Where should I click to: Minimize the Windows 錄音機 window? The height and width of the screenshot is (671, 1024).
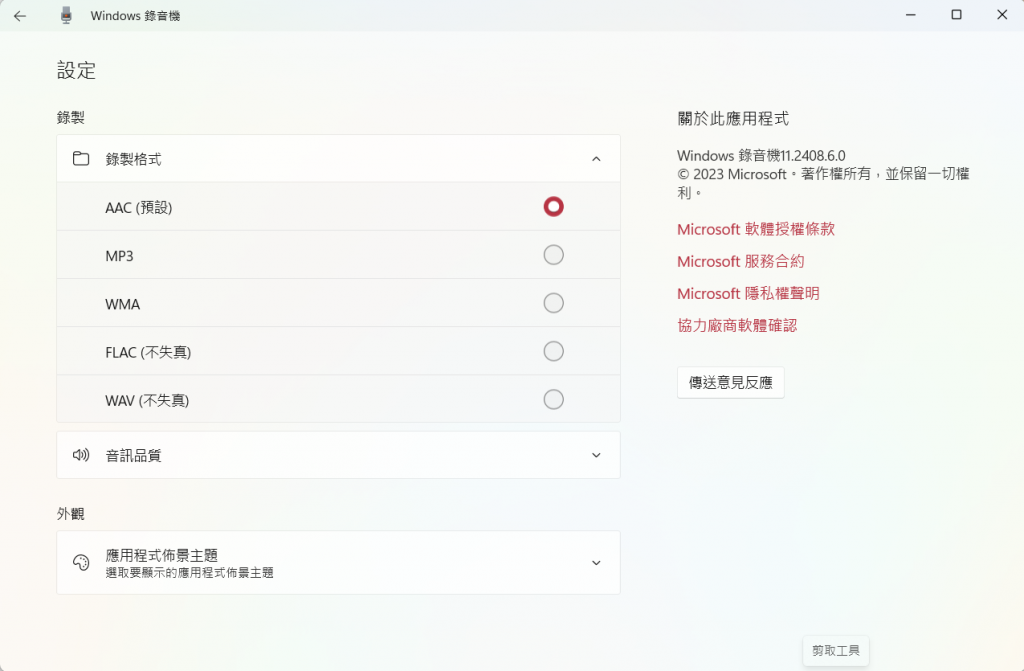coord(910,15)
